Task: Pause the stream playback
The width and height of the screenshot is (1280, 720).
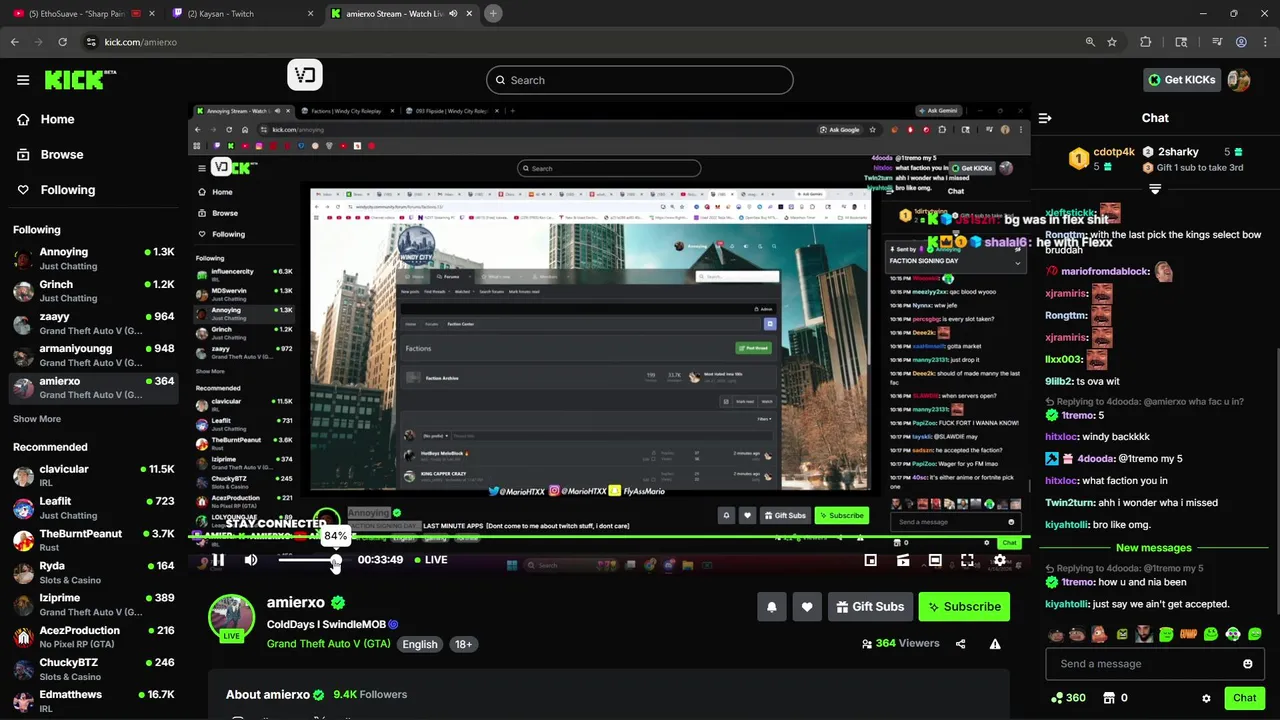Action: (218, 560)
